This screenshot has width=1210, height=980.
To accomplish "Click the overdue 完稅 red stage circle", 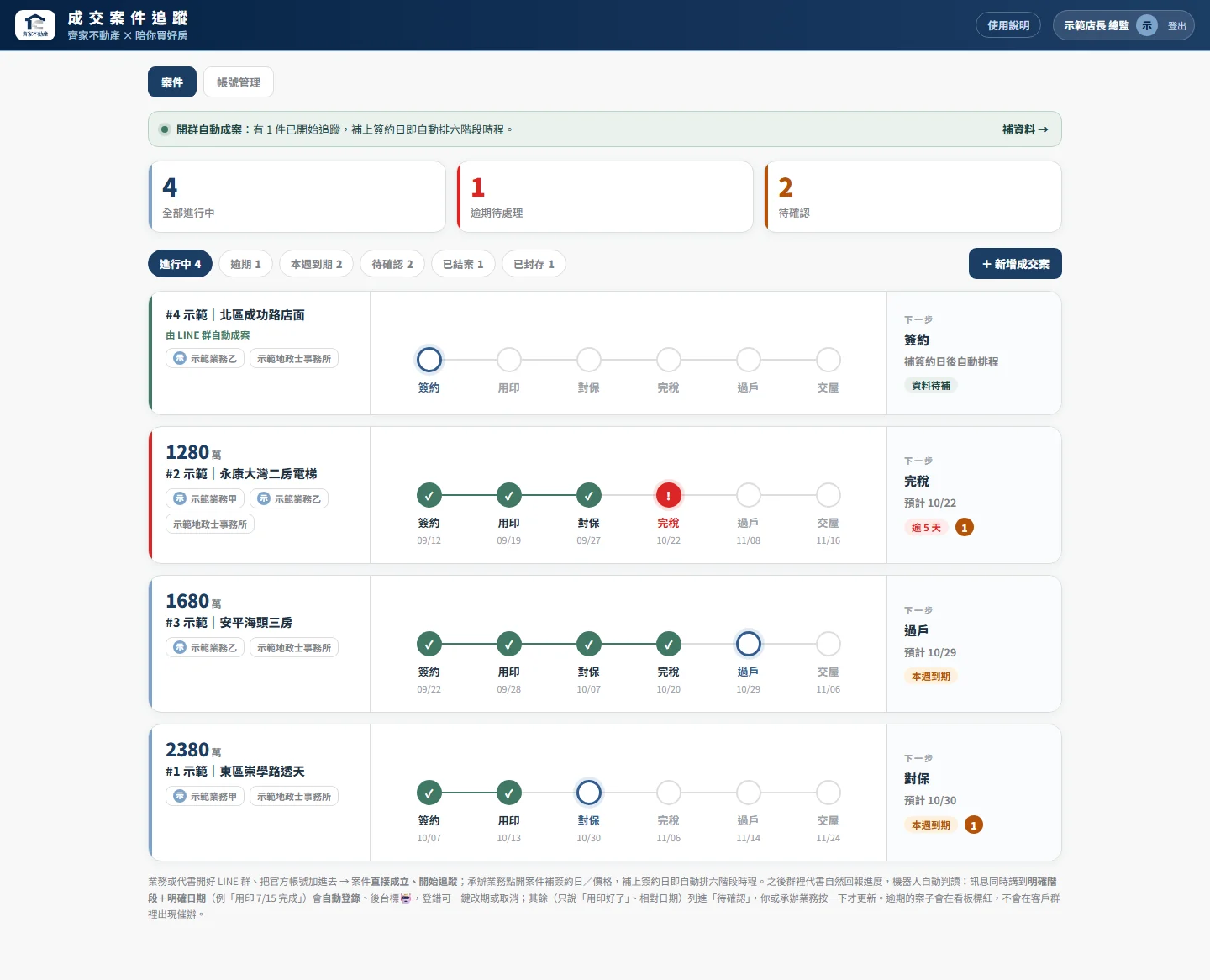I will (x=669, y=495).
